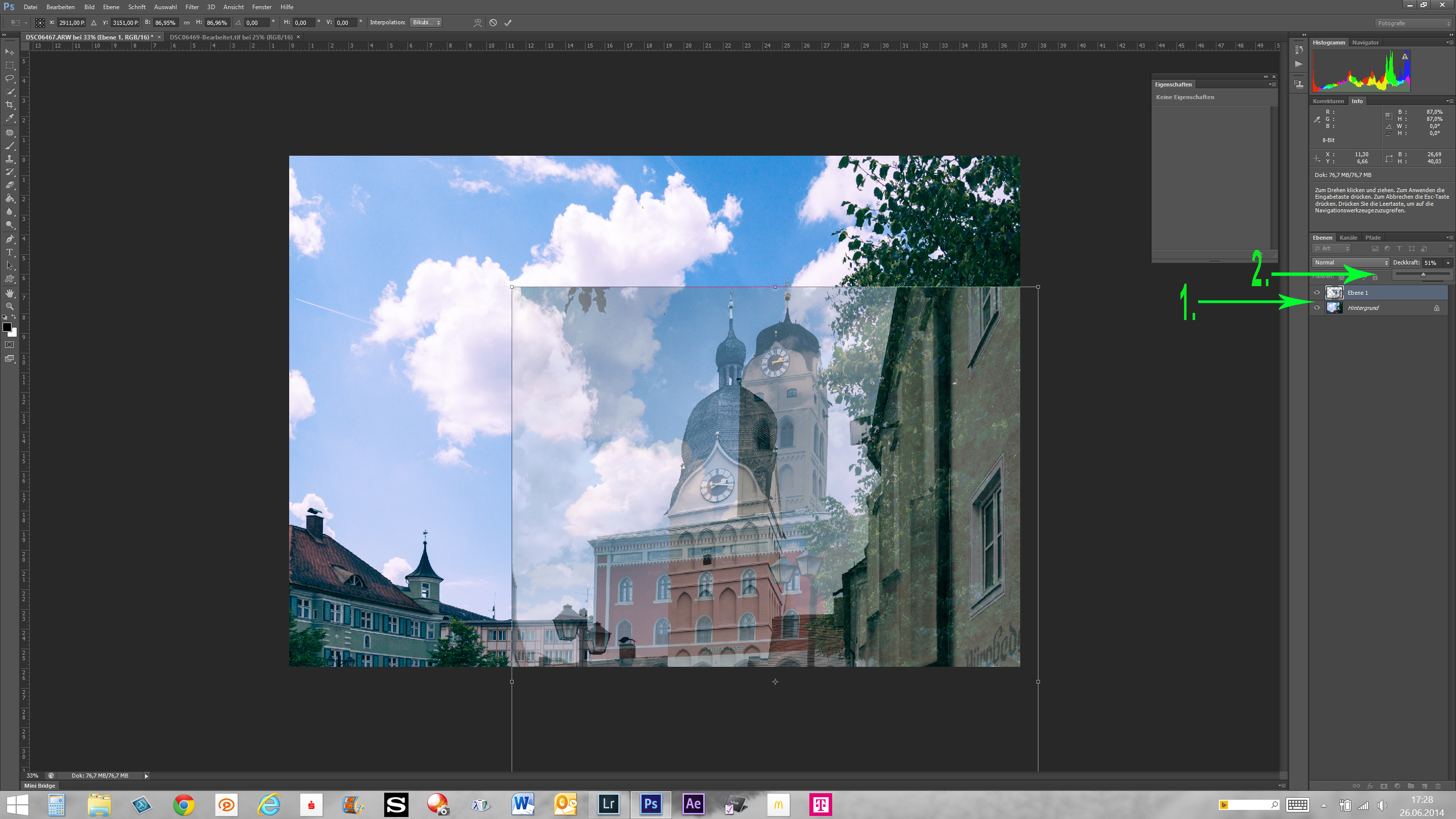The height and width of the screenshot is (819, 1456).
Task: Switch to the Navigator tab
Action: pyautogui.click(x=1365, y=42)
